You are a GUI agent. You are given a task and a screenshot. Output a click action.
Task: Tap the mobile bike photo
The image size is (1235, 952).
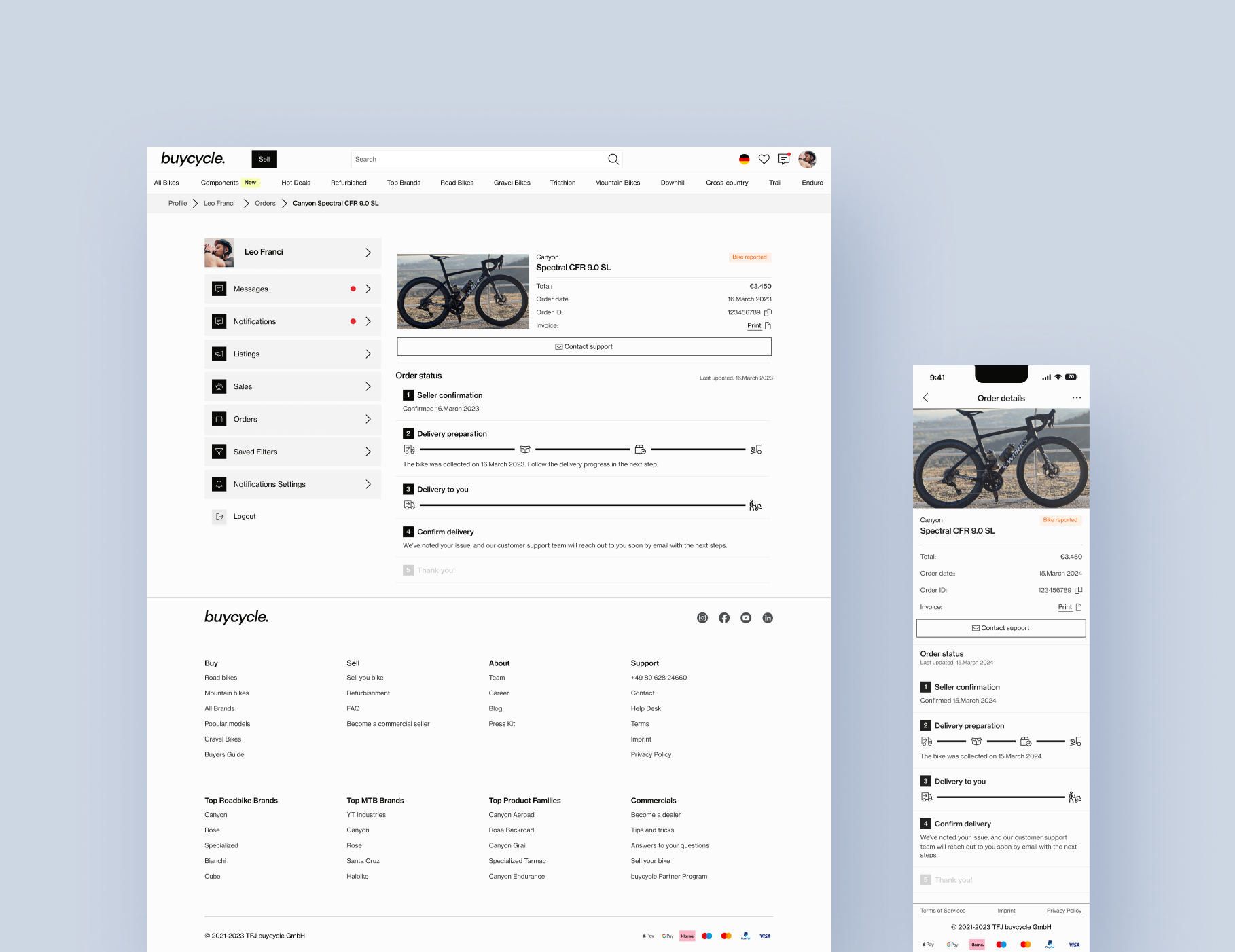(x=1001, y=458)
